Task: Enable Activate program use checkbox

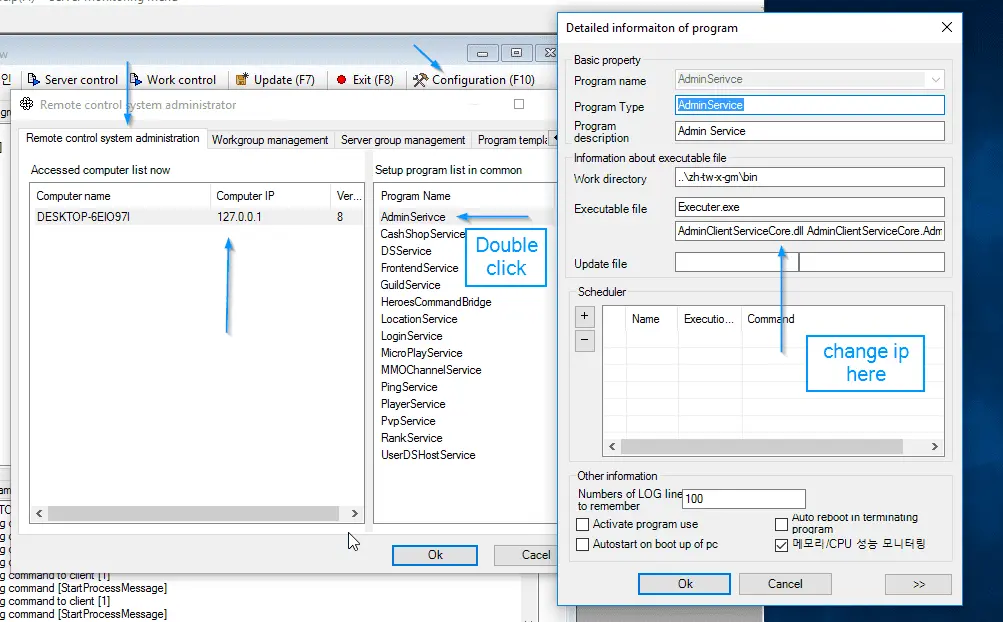Action: [583, 525]
